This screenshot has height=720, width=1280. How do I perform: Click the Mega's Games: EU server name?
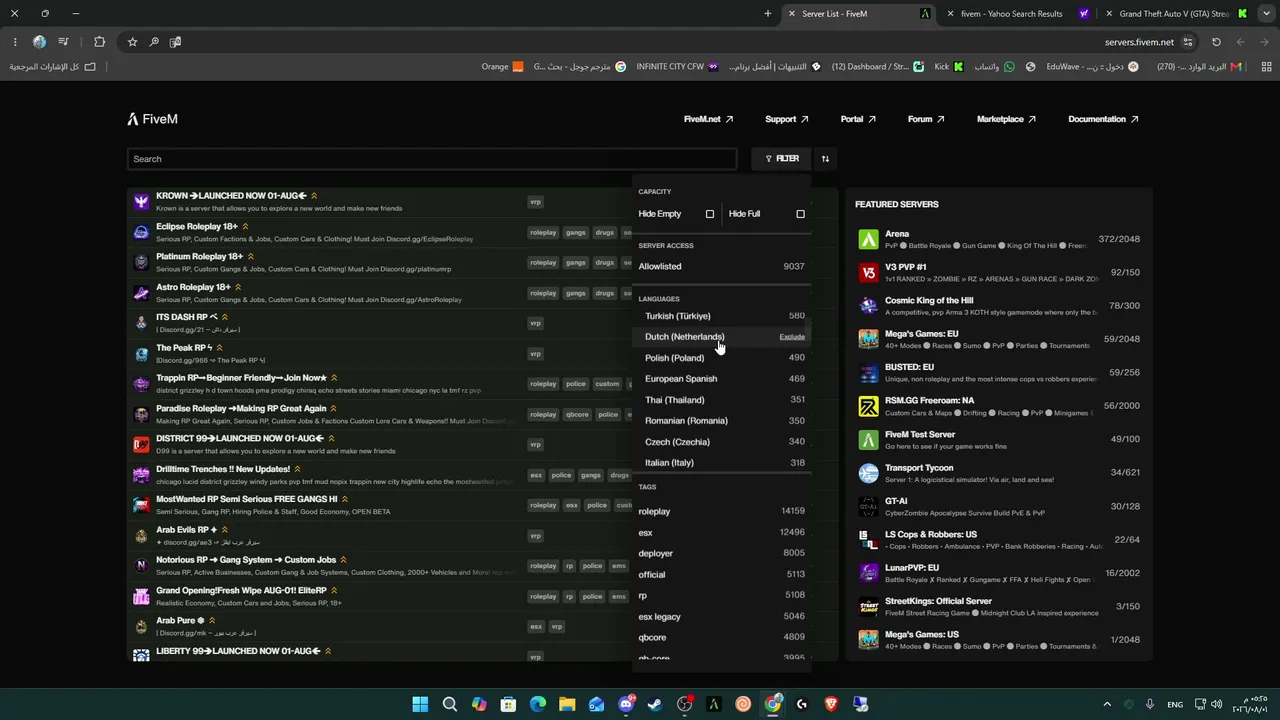click(921, 334)
